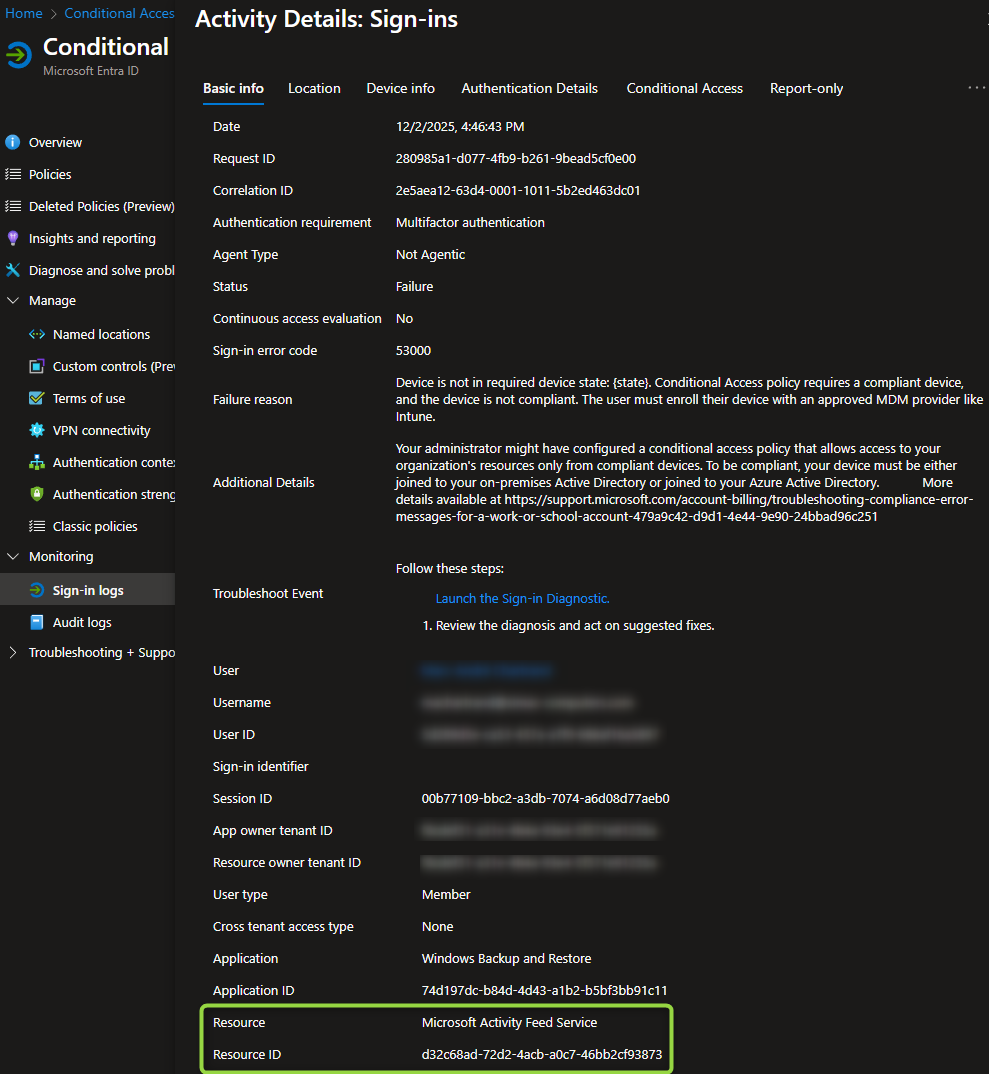Launch the Sign-in Diagnostic

click(523, 598)
